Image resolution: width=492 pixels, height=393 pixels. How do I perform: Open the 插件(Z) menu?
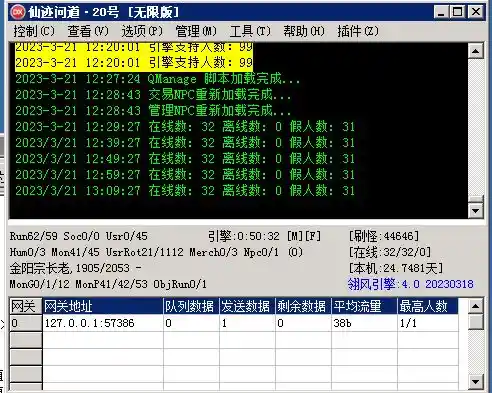point(358,31)
